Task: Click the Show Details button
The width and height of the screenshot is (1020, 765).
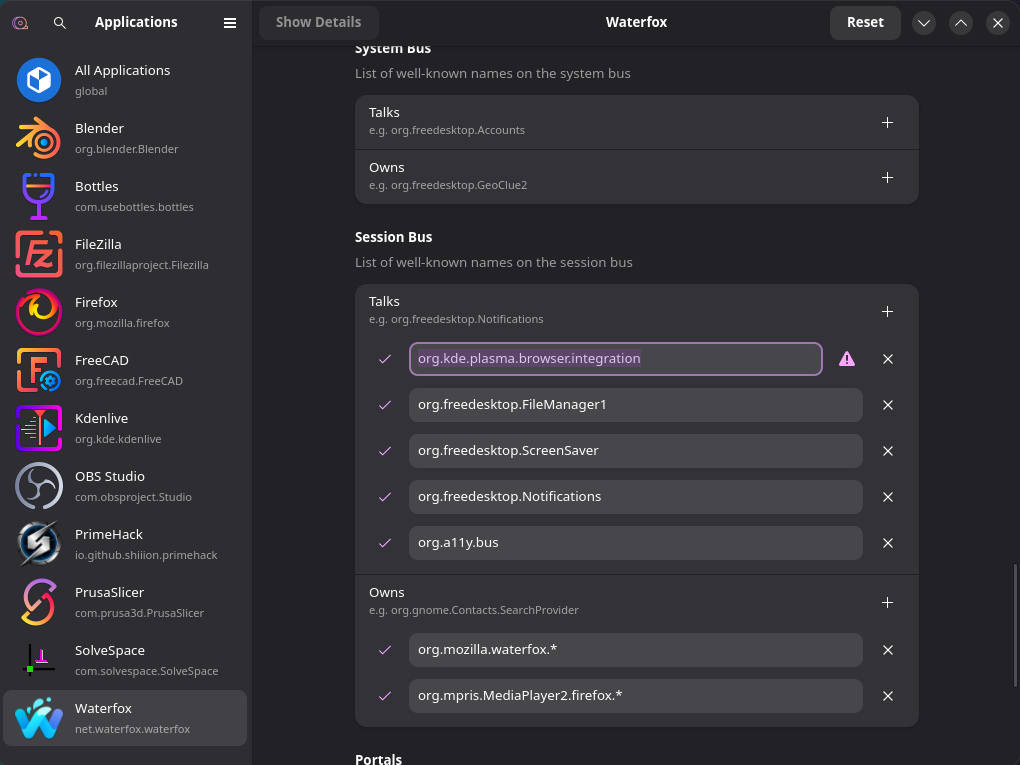Action: pos(319,23)
